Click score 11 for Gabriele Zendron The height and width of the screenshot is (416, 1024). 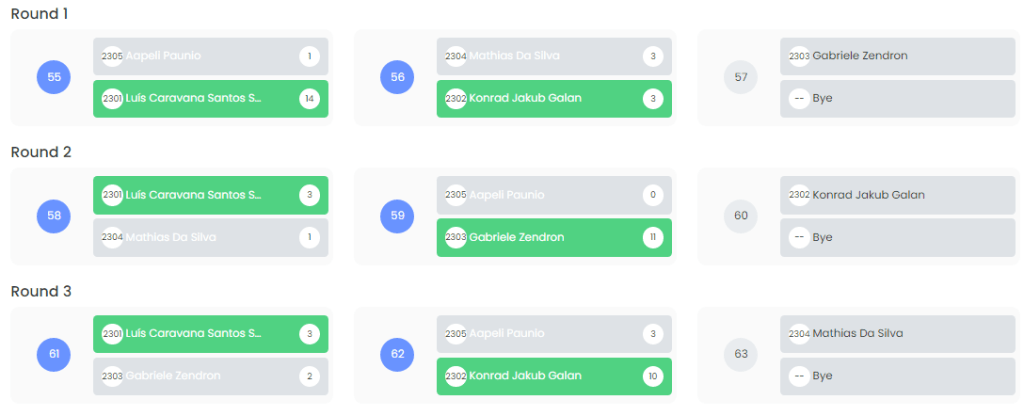click(x=653, y=238)
